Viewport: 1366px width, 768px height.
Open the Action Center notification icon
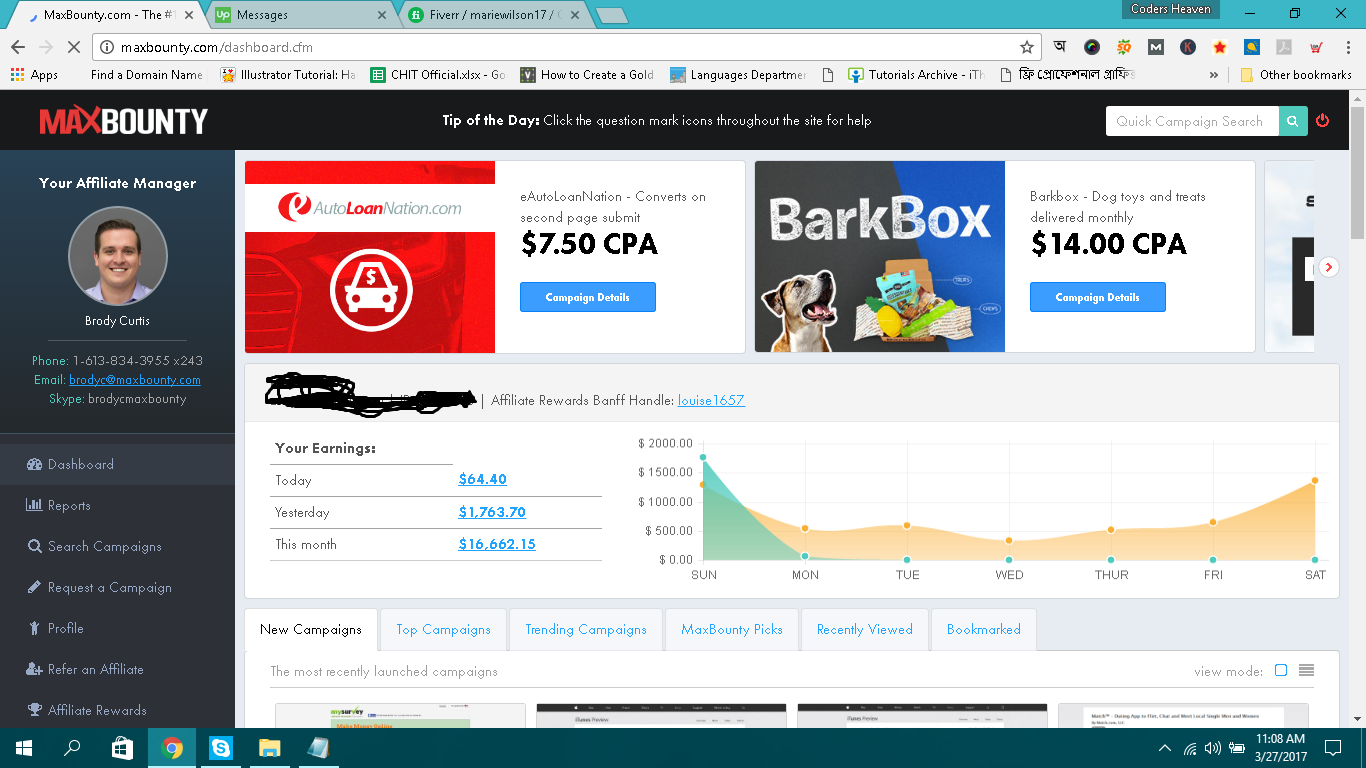coord(1333,748)
